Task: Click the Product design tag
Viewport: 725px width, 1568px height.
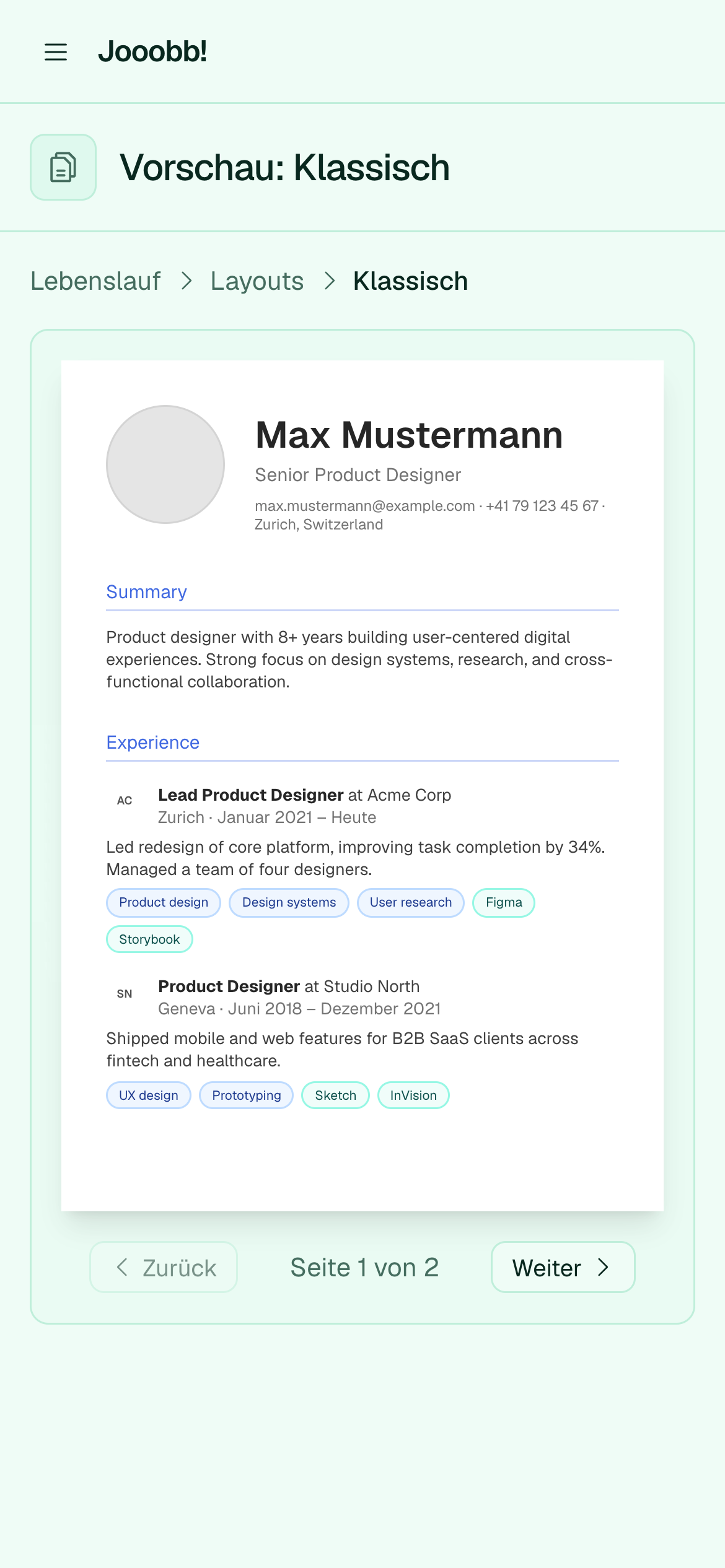Action: pos(164,903)
